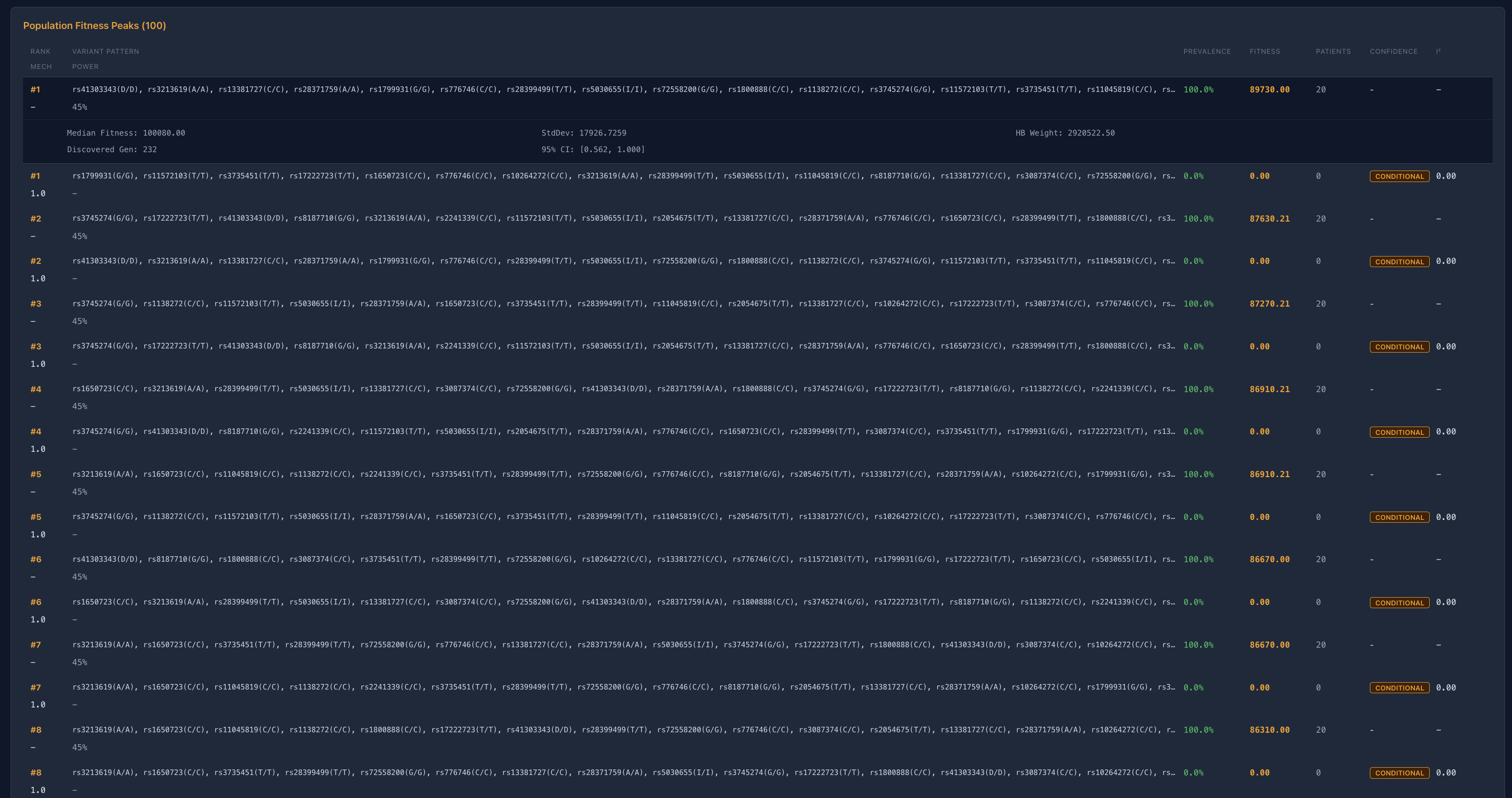Viewport: 1512px width, 798px height.
Task: Click the MECH sub-header label
Action: click(x=41, y=67)
